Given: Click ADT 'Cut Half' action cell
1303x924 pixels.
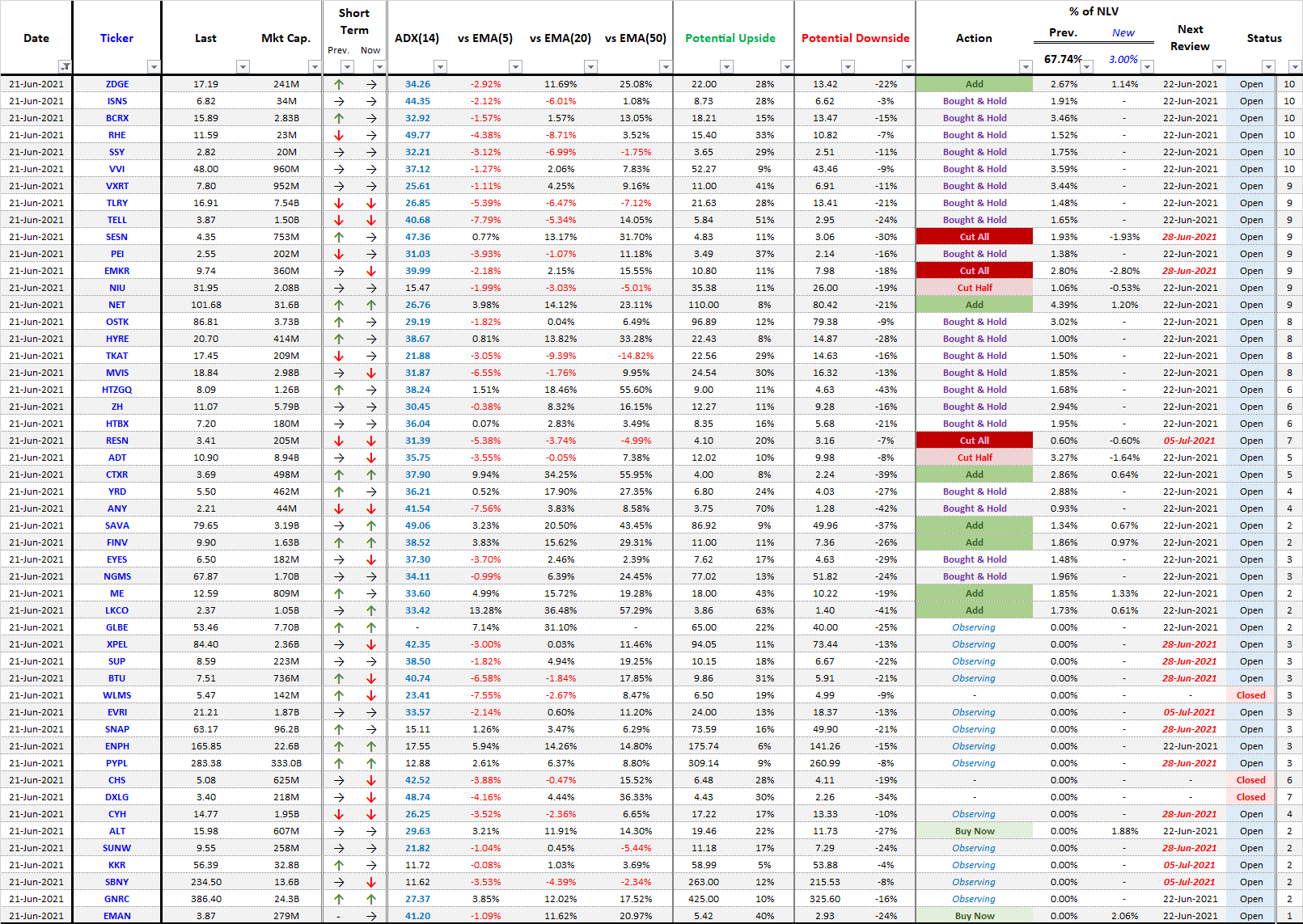Looking at the screenshot, I should (x=975, y=458).
